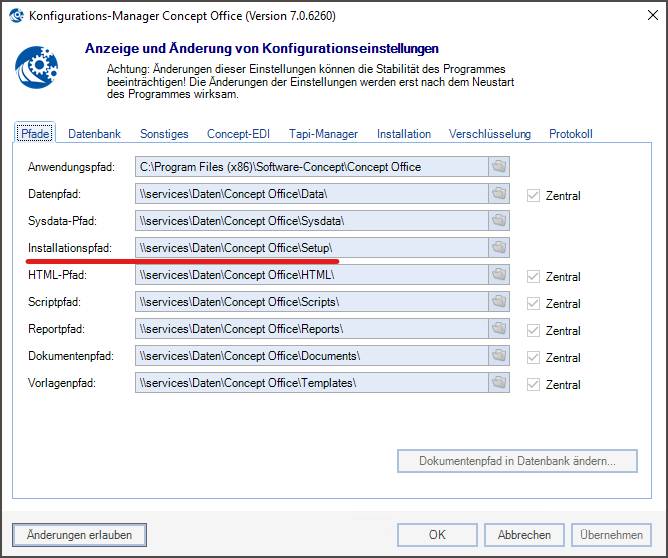Click into the Scriptpfad field

point(311,302)
